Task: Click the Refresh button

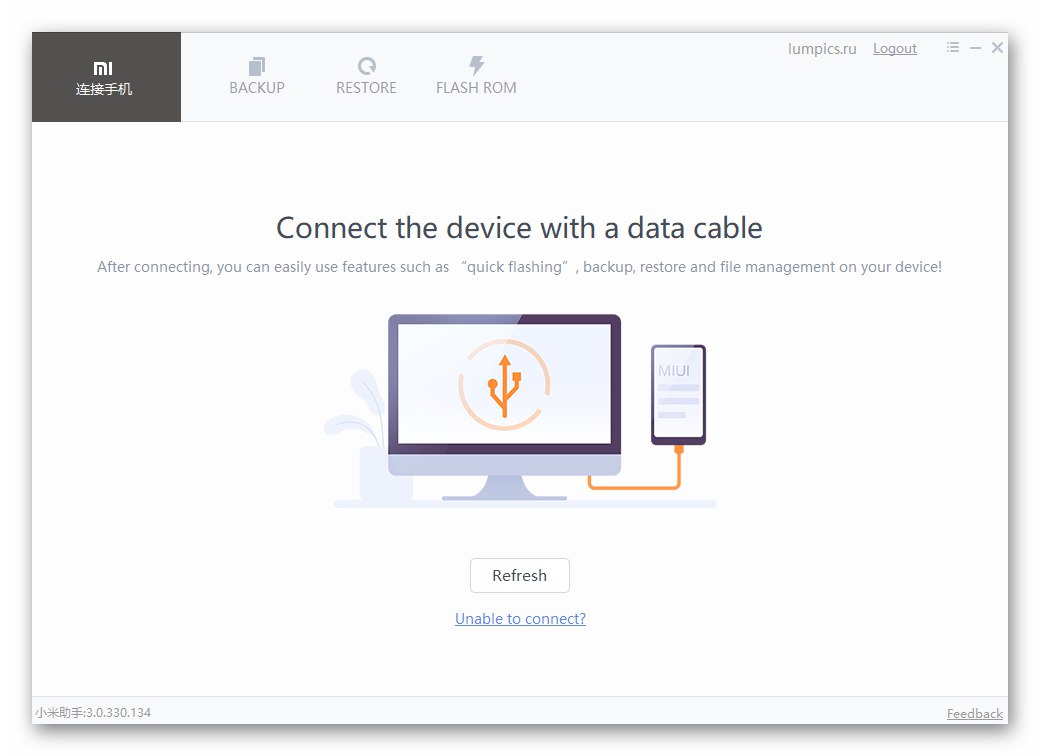Action: tap(519, 576)
